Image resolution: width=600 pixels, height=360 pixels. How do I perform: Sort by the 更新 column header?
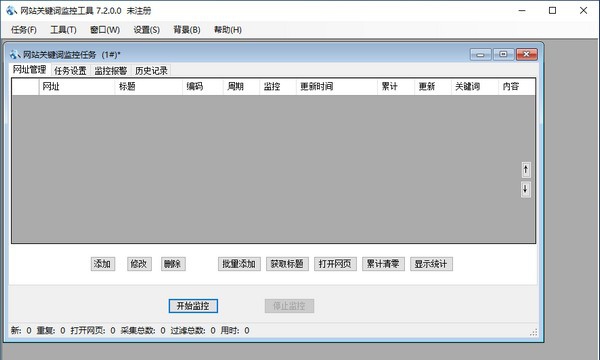pyautogui.click(x=433, y=86)
